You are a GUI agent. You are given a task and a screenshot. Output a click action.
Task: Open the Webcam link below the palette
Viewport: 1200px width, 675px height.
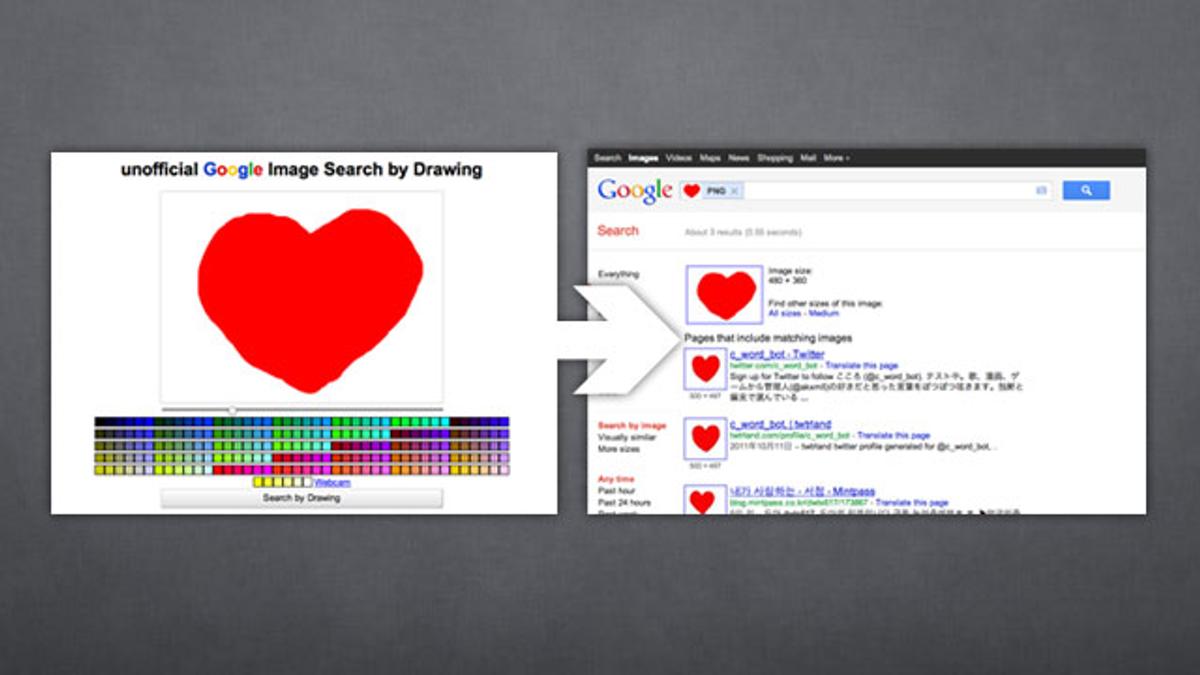coord(332,483)
